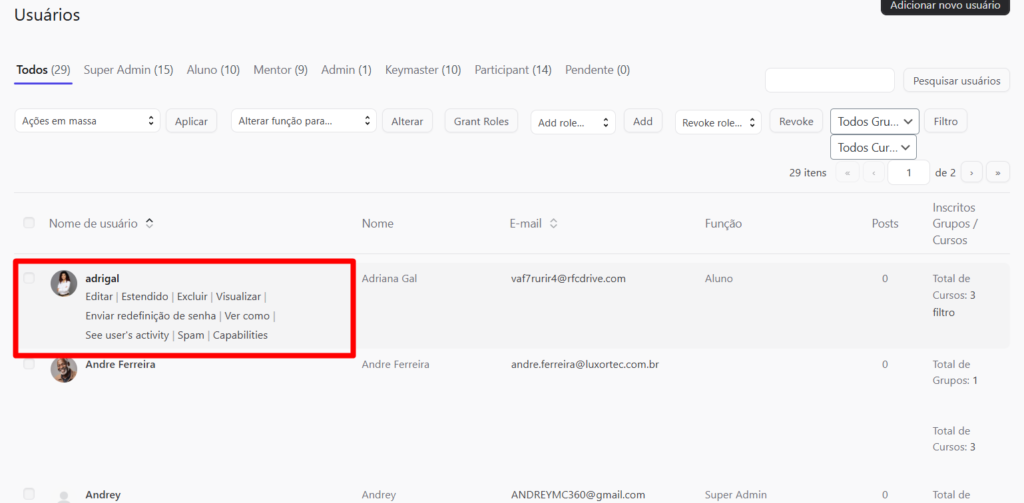
Task: Sort by username column arrow icon
Action: tap(150, 224)
